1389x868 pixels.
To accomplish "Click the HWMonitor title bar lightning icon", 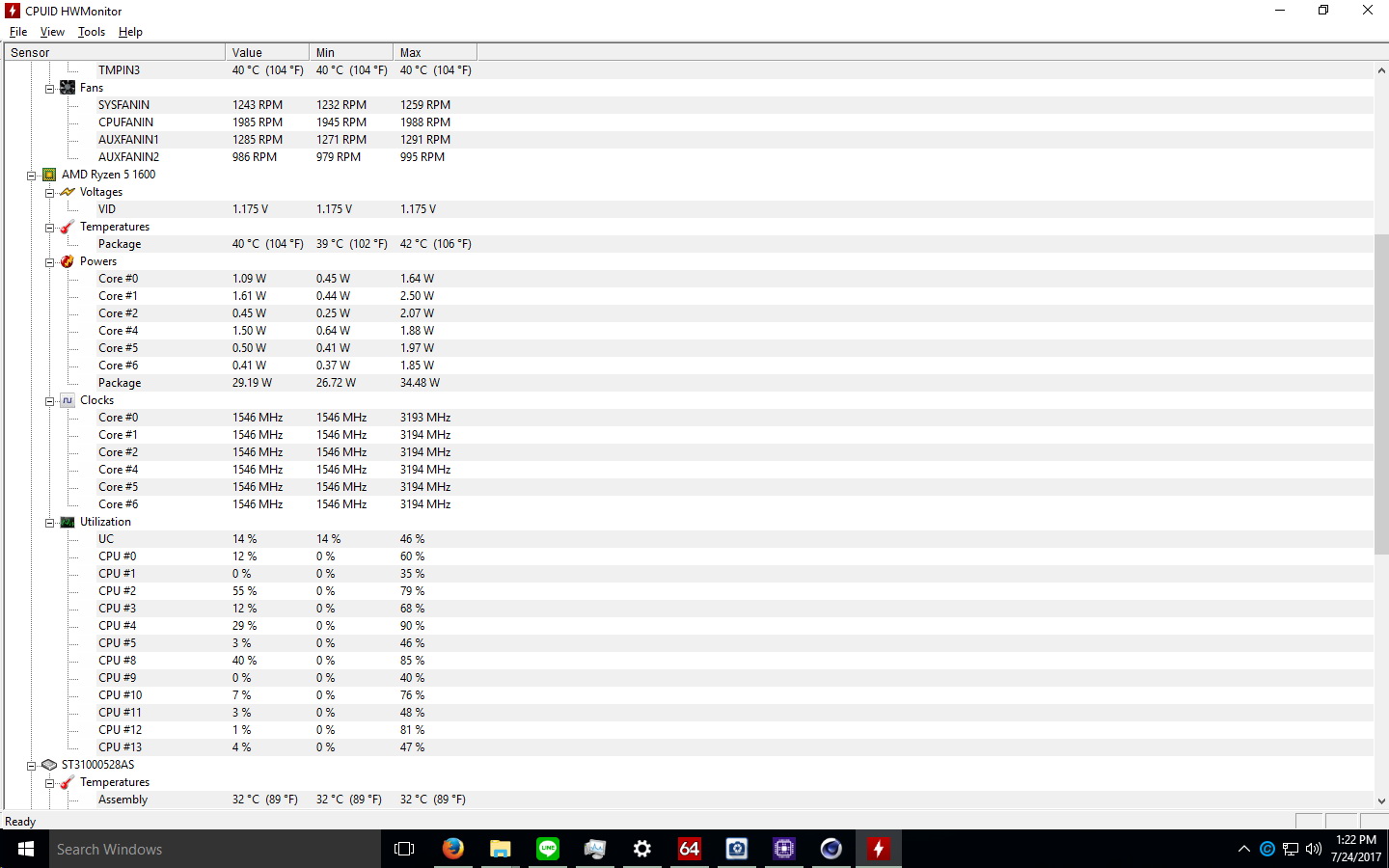I will (13, 11).
